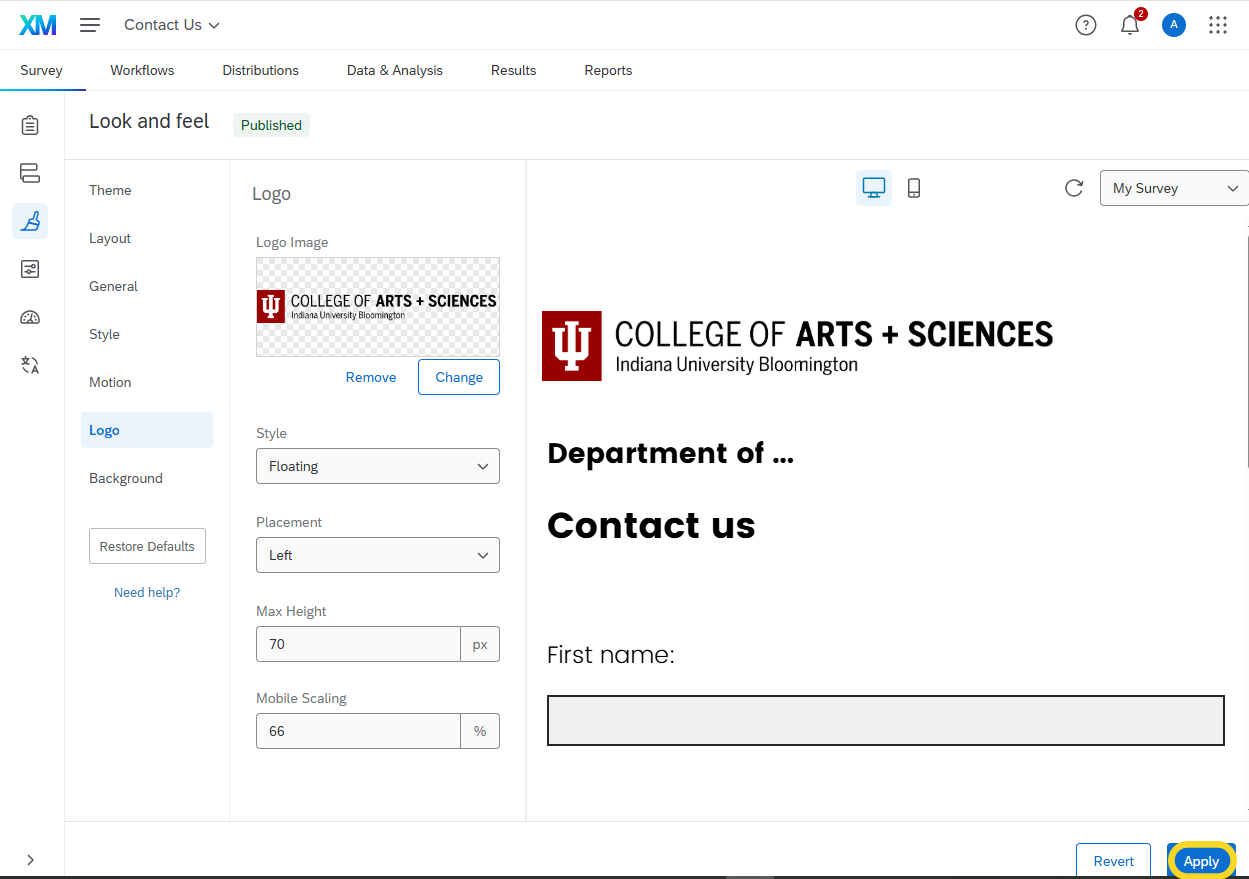Select Background in the settings list
Screen dimensions: 1249x879
tap(126, 478)
